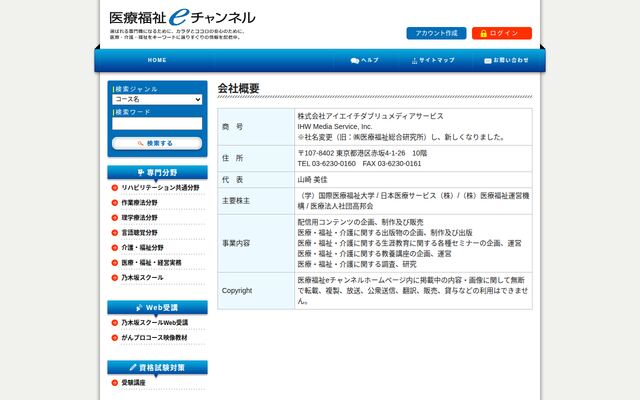
Task: Click red bullet icon beside 言語聴覚分野
Action: pos(115,233)
